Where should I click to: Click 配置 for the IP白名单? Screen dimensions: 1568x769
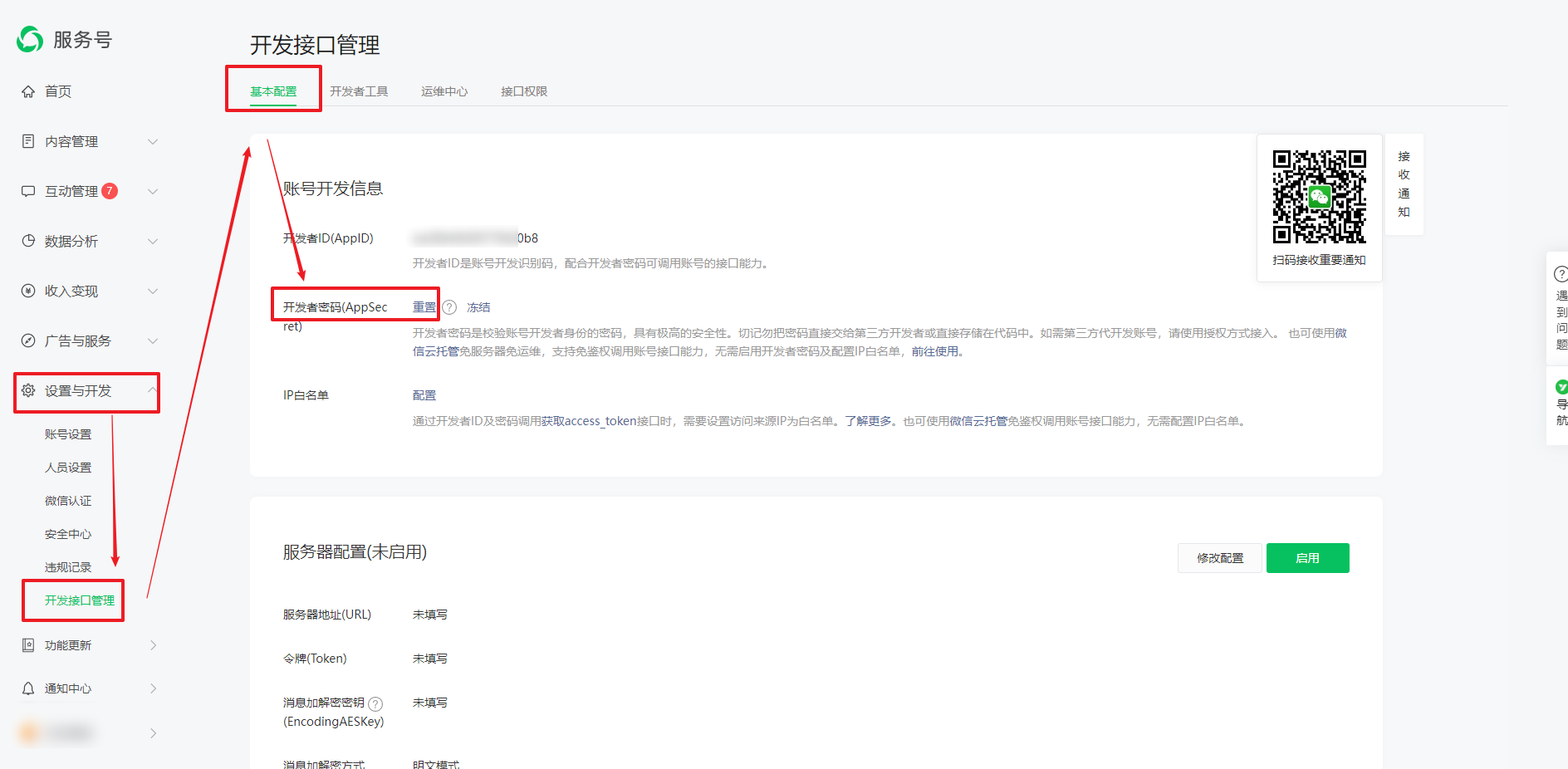(424, 395)
